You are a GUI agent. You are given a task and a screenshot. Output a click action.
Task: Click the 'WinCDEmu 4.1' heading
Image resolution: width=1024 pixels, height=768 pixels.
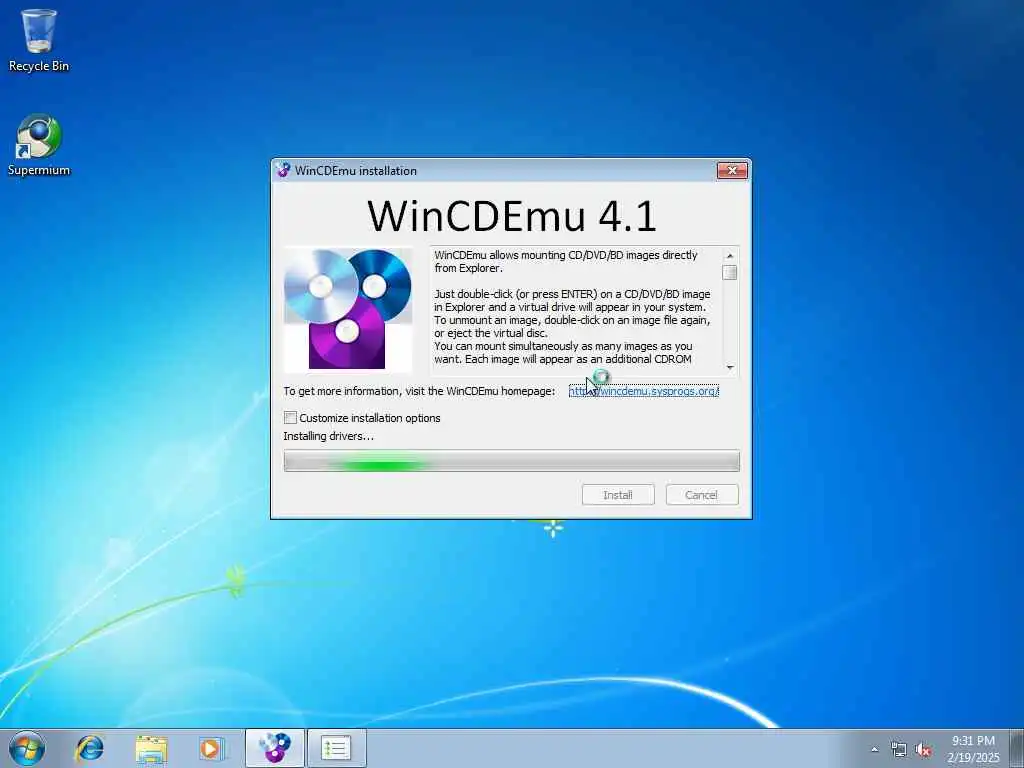511,215
